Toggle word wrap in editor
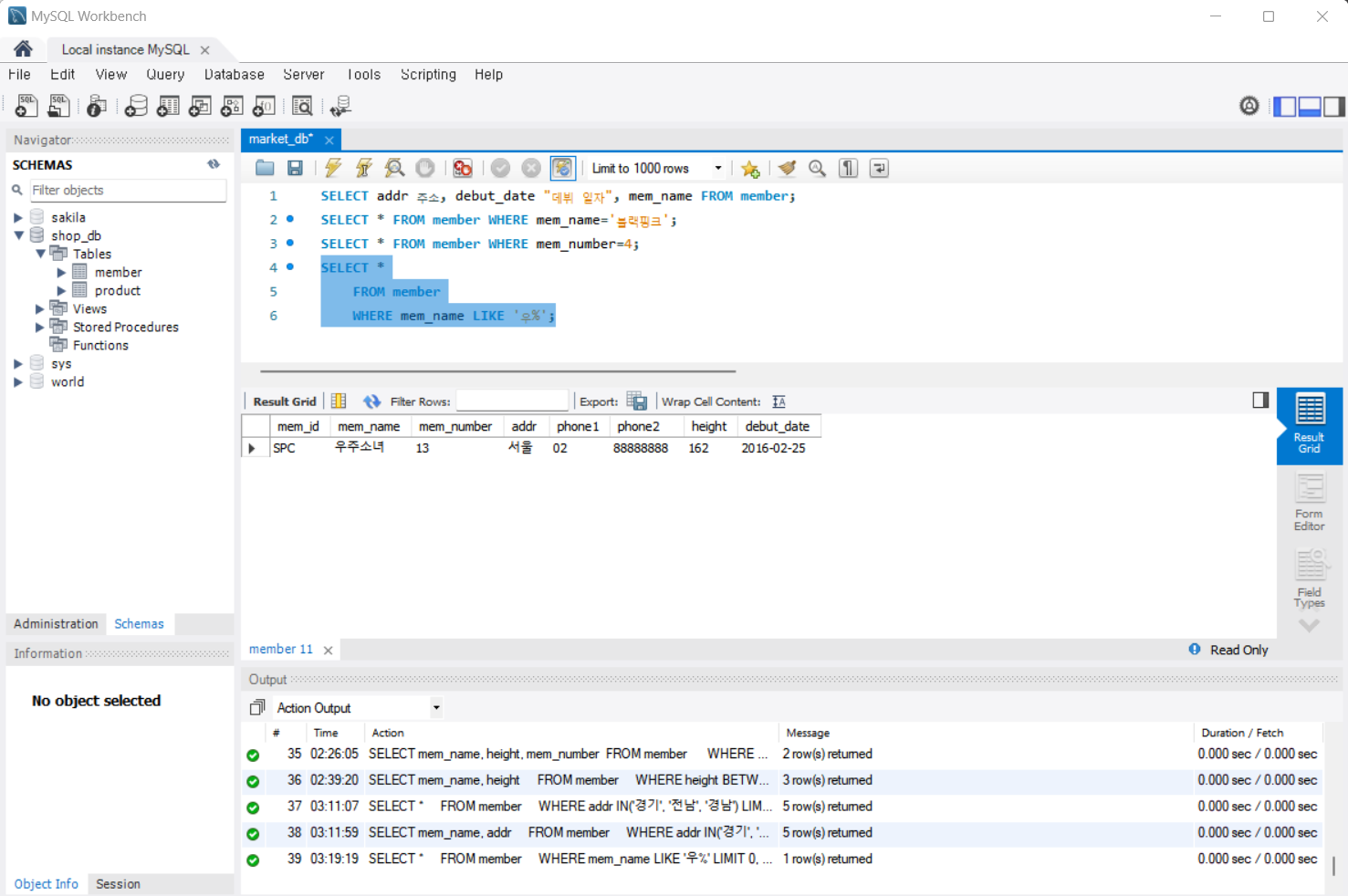Viewport: 1348px width, 896px height. [x=879, y=168]
